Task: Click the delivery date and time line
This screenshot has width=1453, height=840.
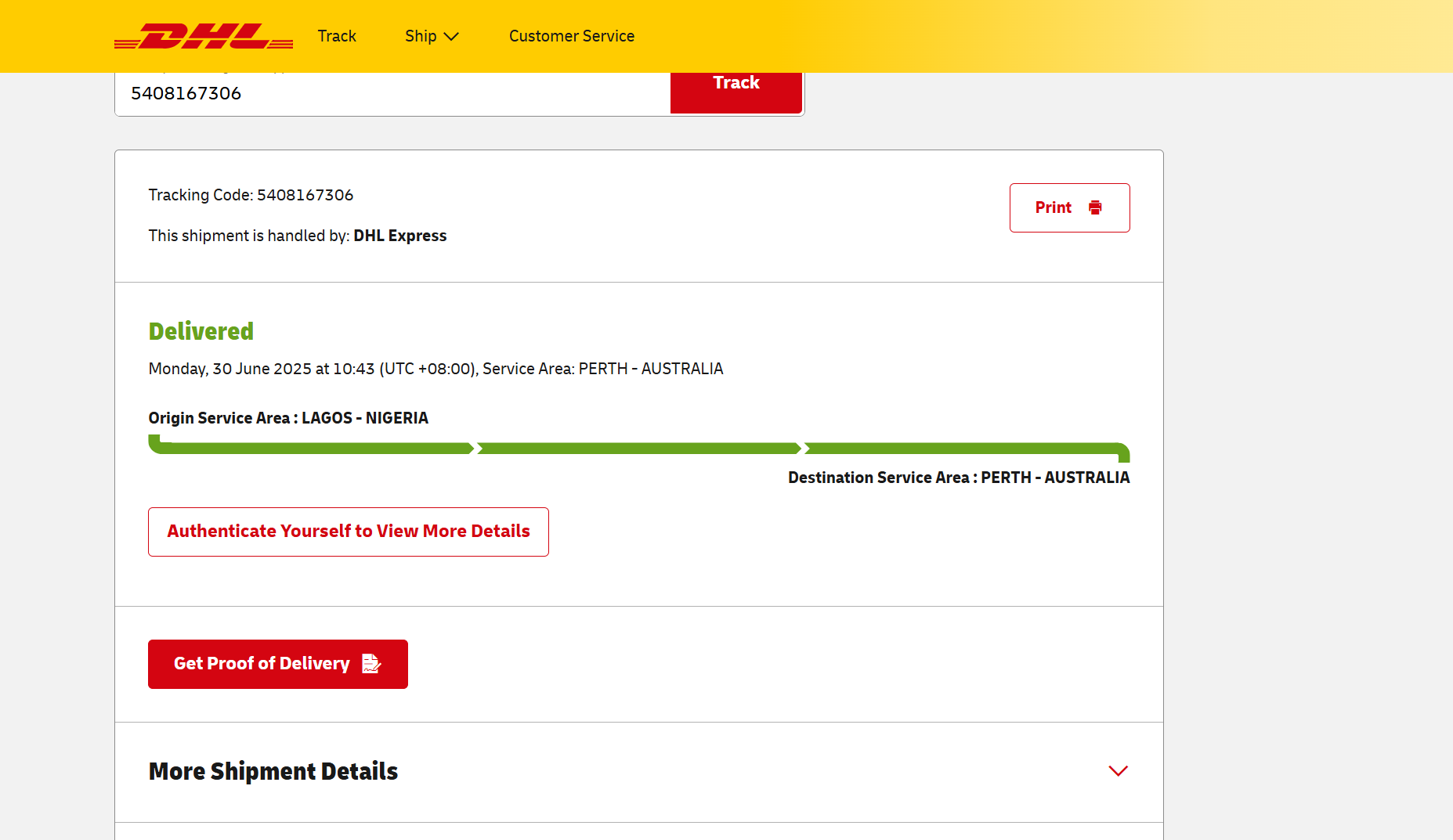Action: click(x=436, y=369)
